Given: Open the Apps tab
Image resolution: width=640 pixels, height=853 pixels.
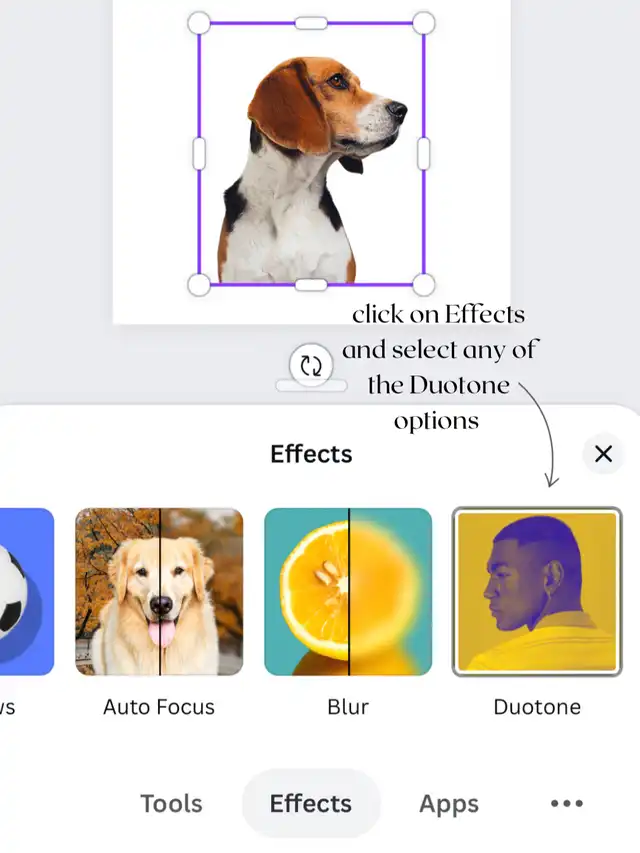Looking at the screenshot, I should tap(449, 803).
